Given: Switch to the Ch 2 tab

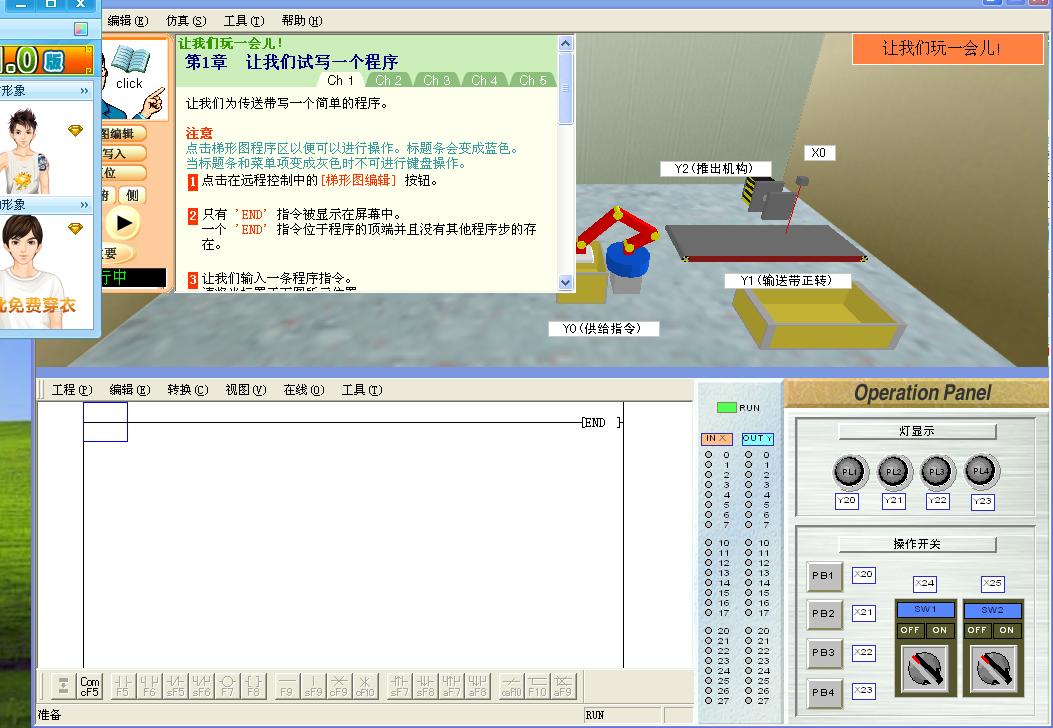Looking at the screenshot, I should (x=388, y=80).
